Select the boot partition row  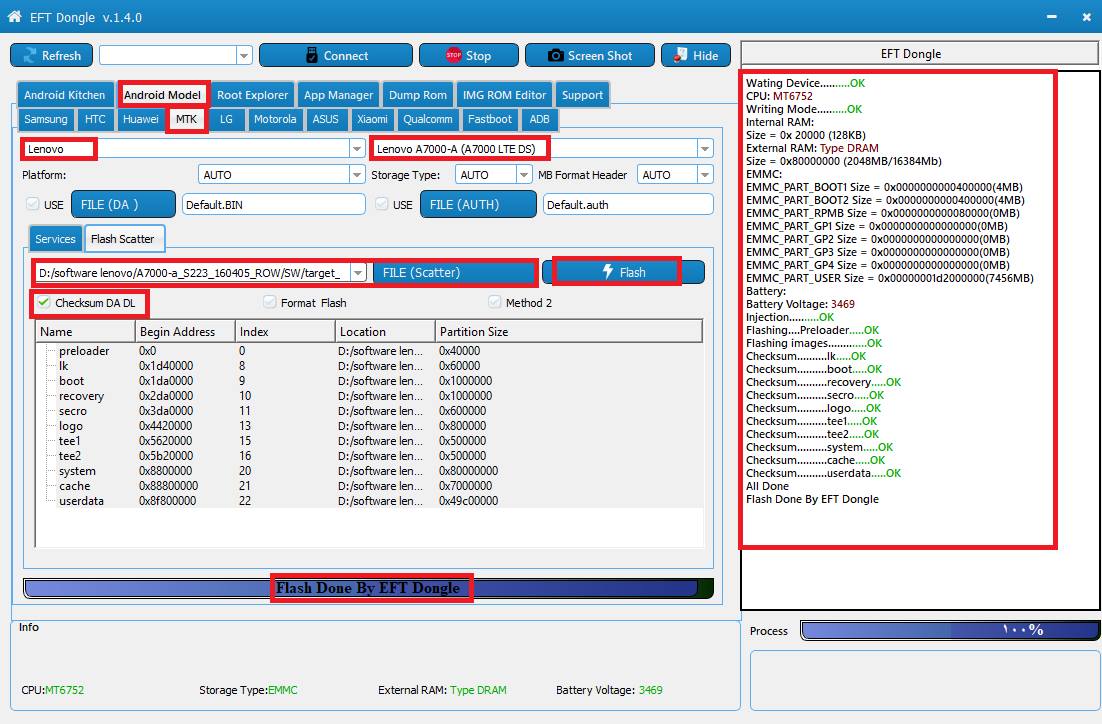click(369, 381)
